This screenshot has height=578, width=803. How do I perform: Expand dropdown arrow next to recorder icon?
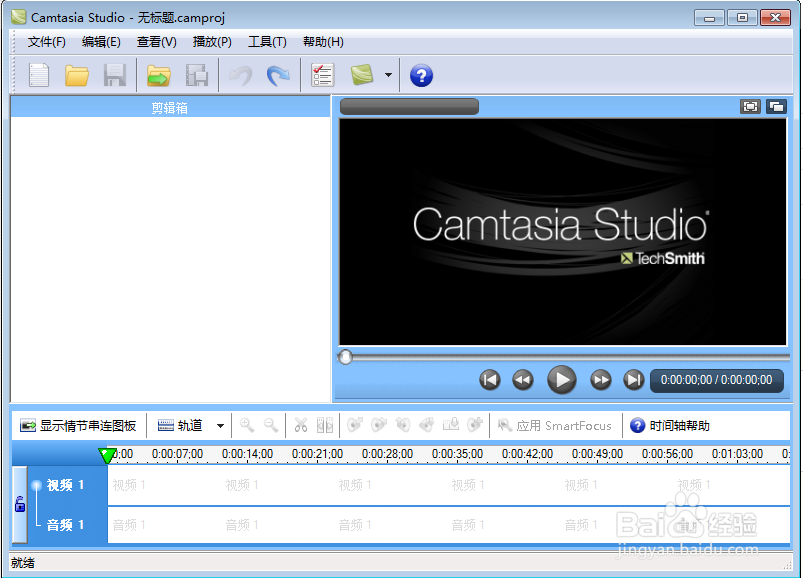pyautogui.click(x=388, y=75)
